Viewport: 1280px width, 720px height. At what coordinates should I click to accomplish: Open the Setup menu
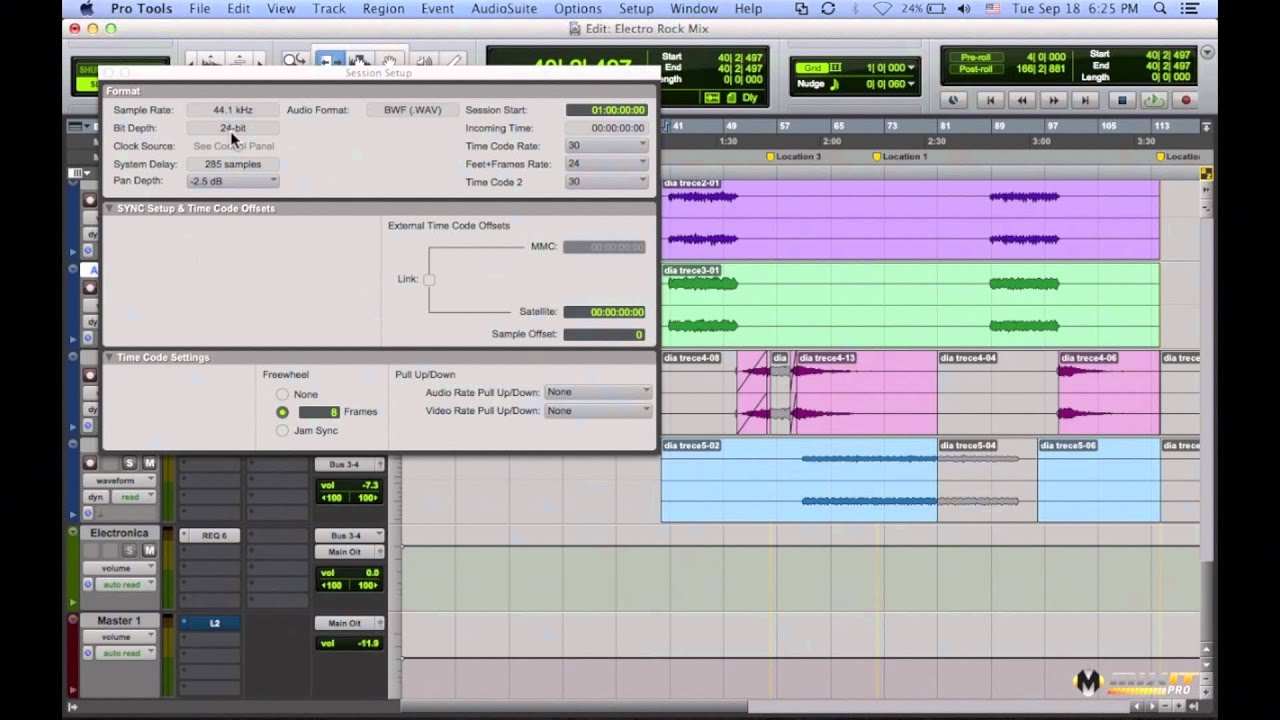[636, 9]
